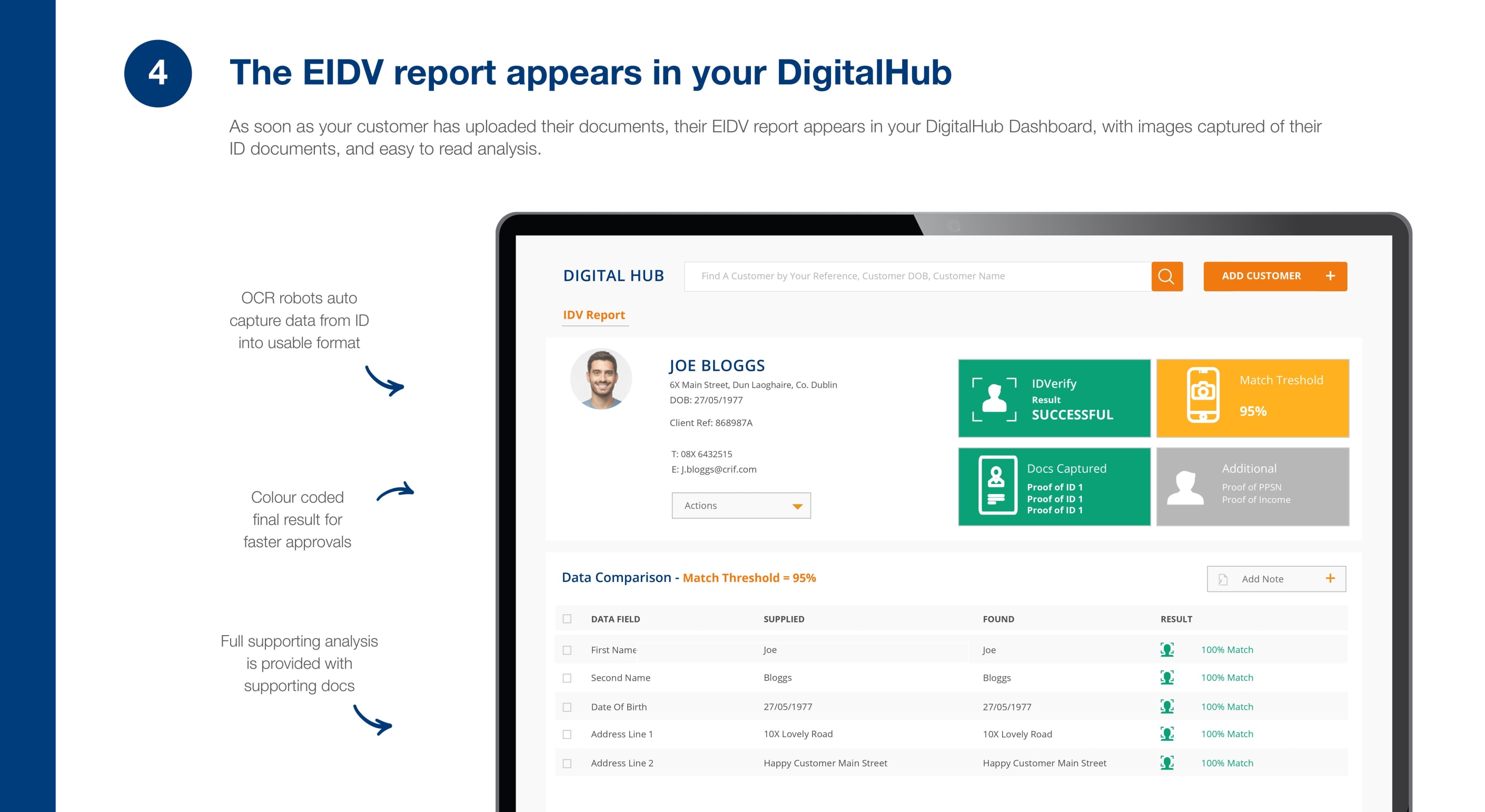Click the ADD CUSTOMER button
The width and height of the screenshot is (1485, 812).
click(1261, 276)
